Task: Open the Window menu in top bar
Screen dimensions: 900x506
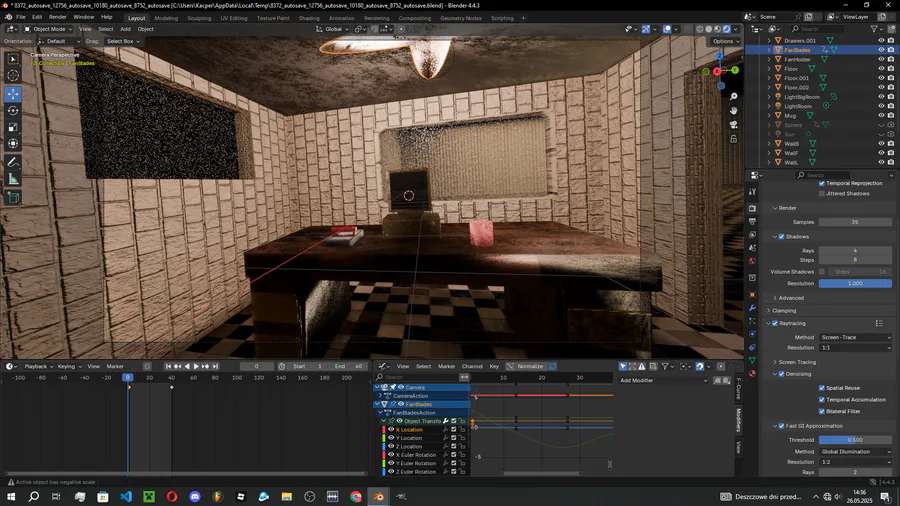Action: 84,17
